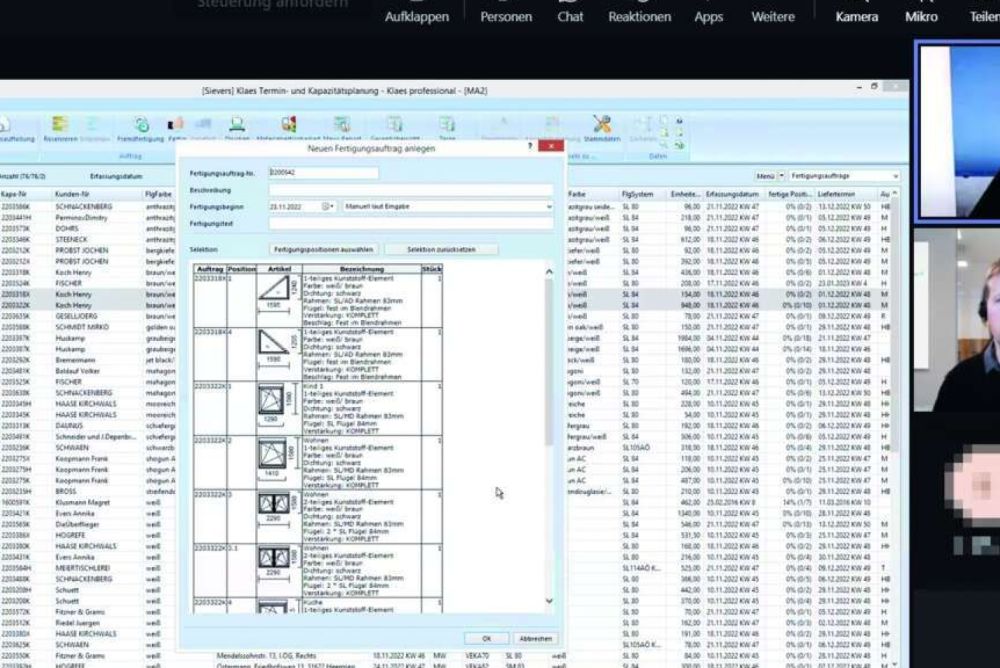The height and width of the screenshot is (668, 1000).
Task: Open Personen in the meeting bar
Action: pos(506,16)
